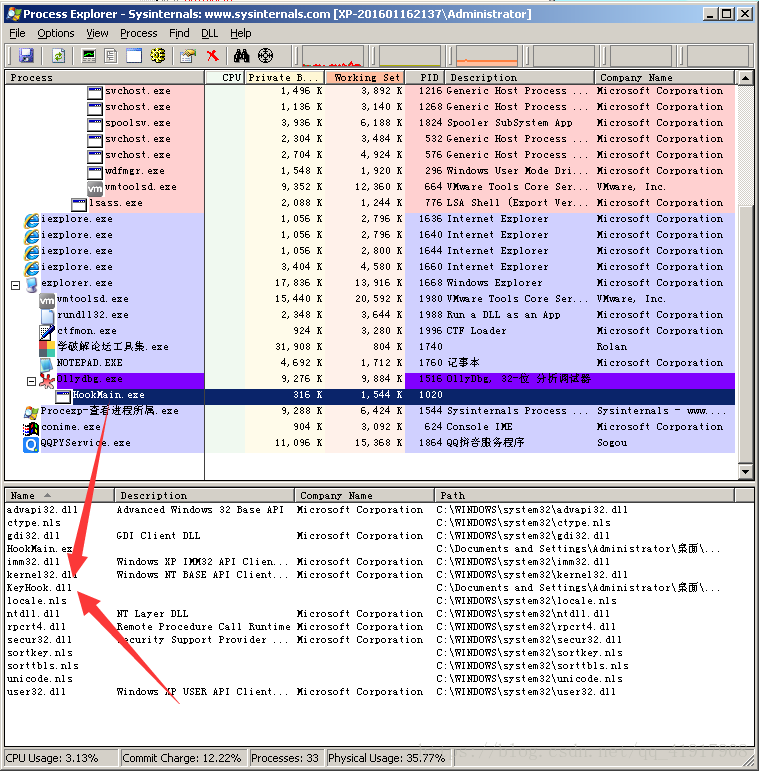Toggle the Show Process Tree icon

pos(111,56)
